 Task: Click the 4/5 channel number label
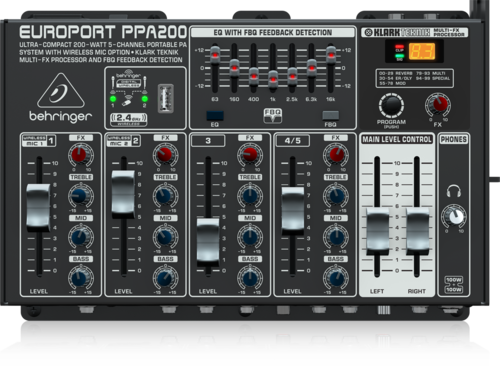pos(293,141)
